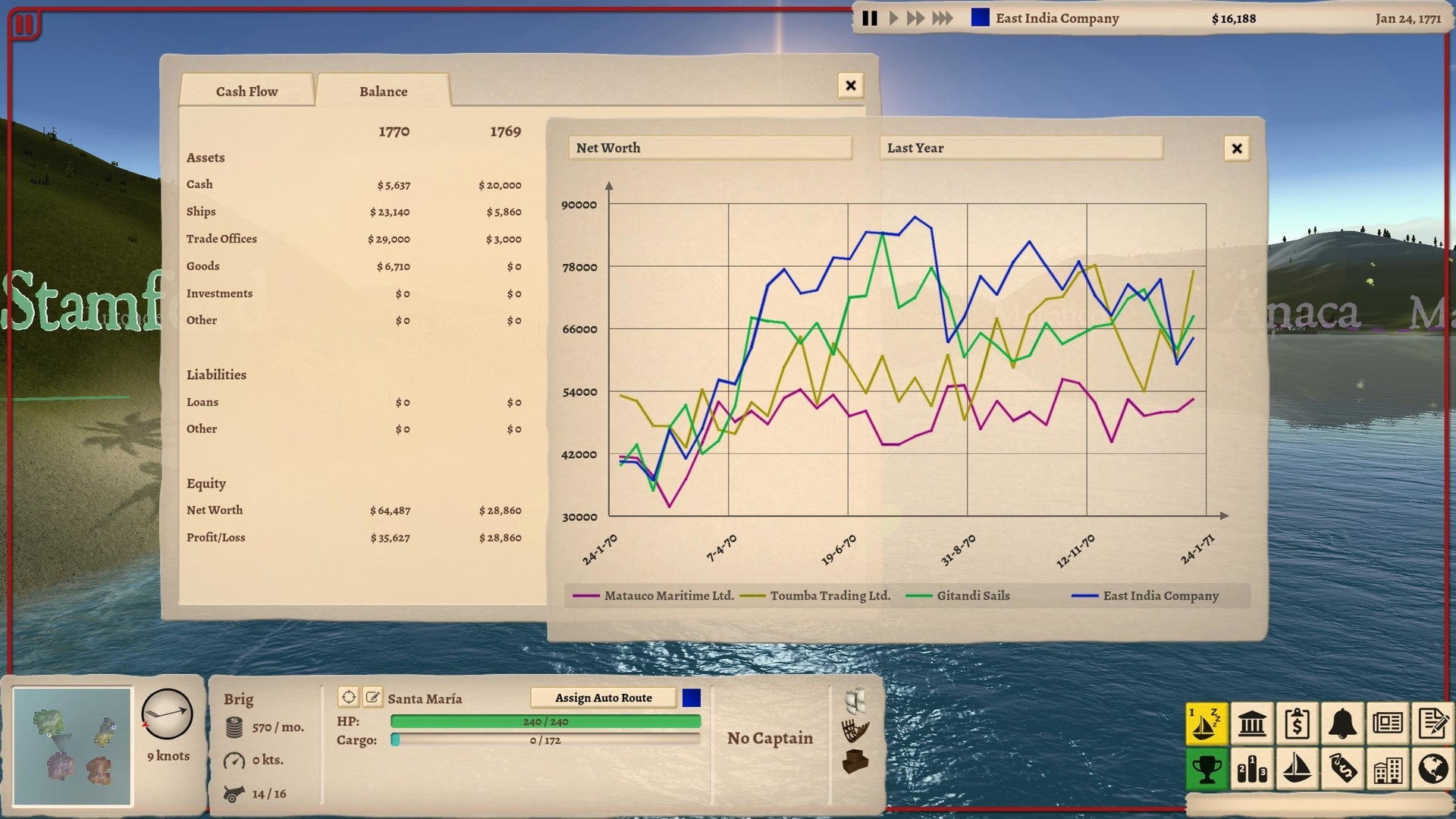Set game speed to normal play
This screenshot has height=819, width=1456.
click(893, 18)
